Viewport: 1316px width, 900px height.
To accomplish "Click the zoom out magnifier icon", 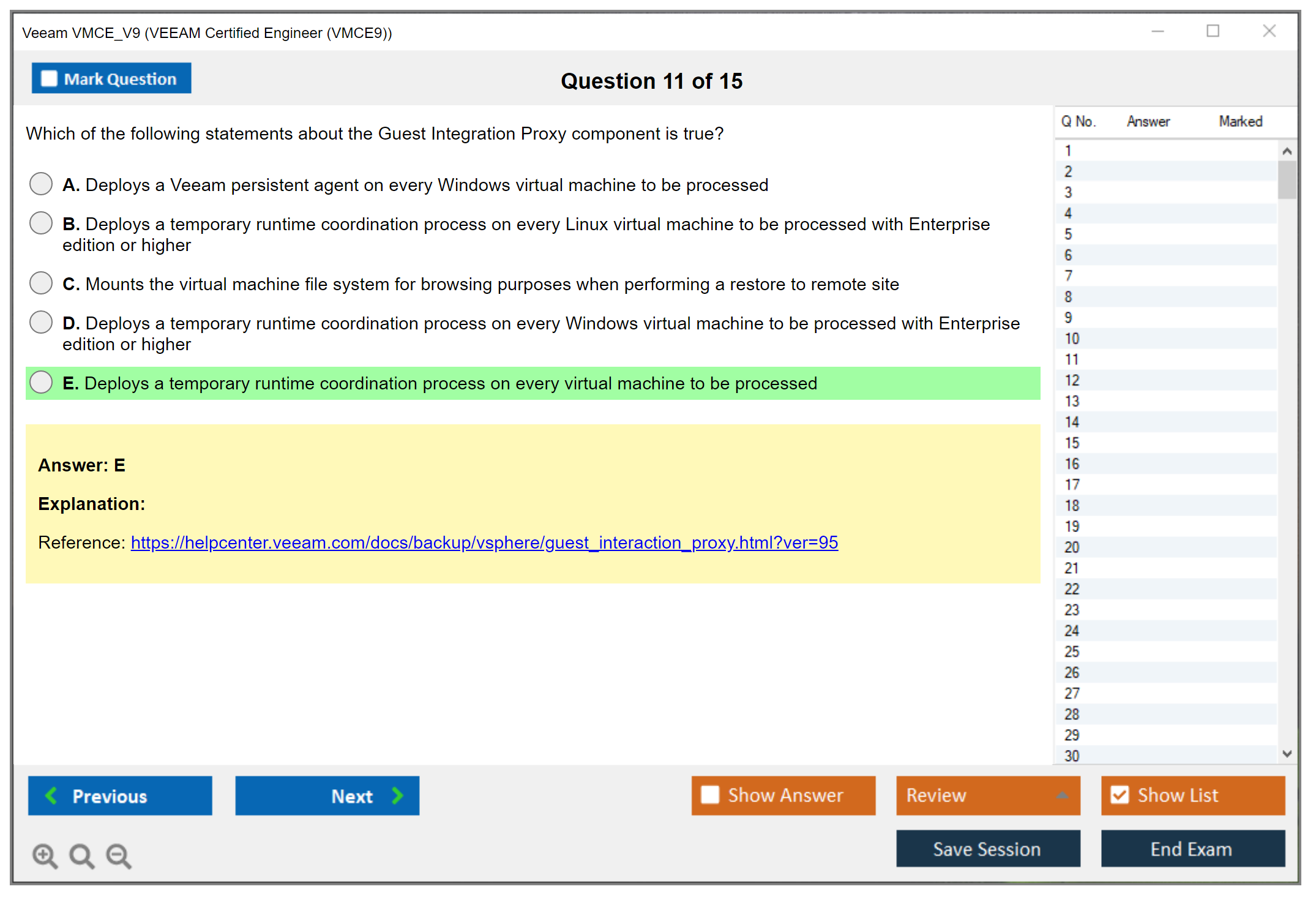I will 119,856.
